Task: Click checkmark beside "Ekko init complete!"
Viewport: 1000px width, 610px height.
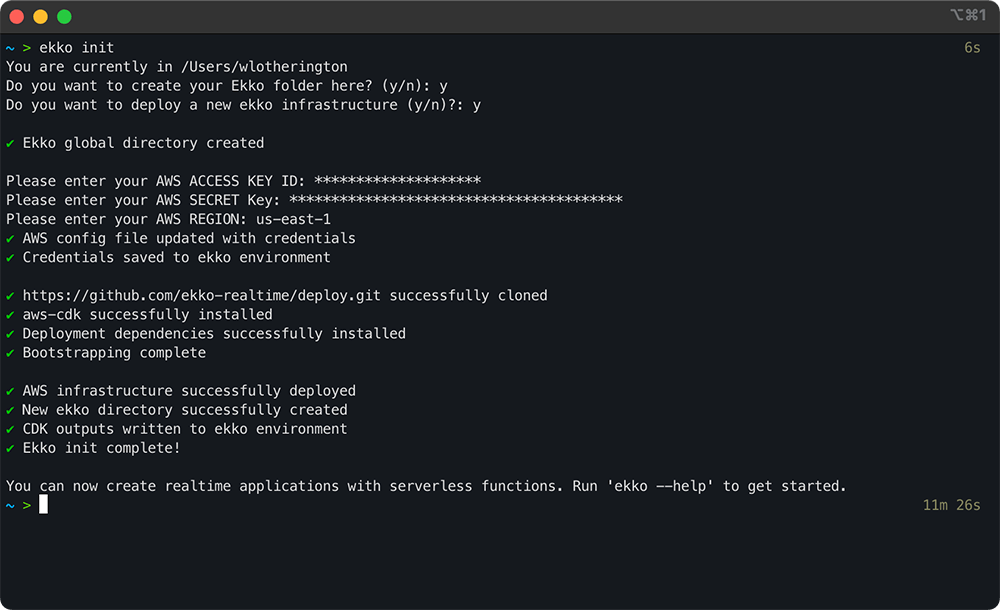Action: 10,448
